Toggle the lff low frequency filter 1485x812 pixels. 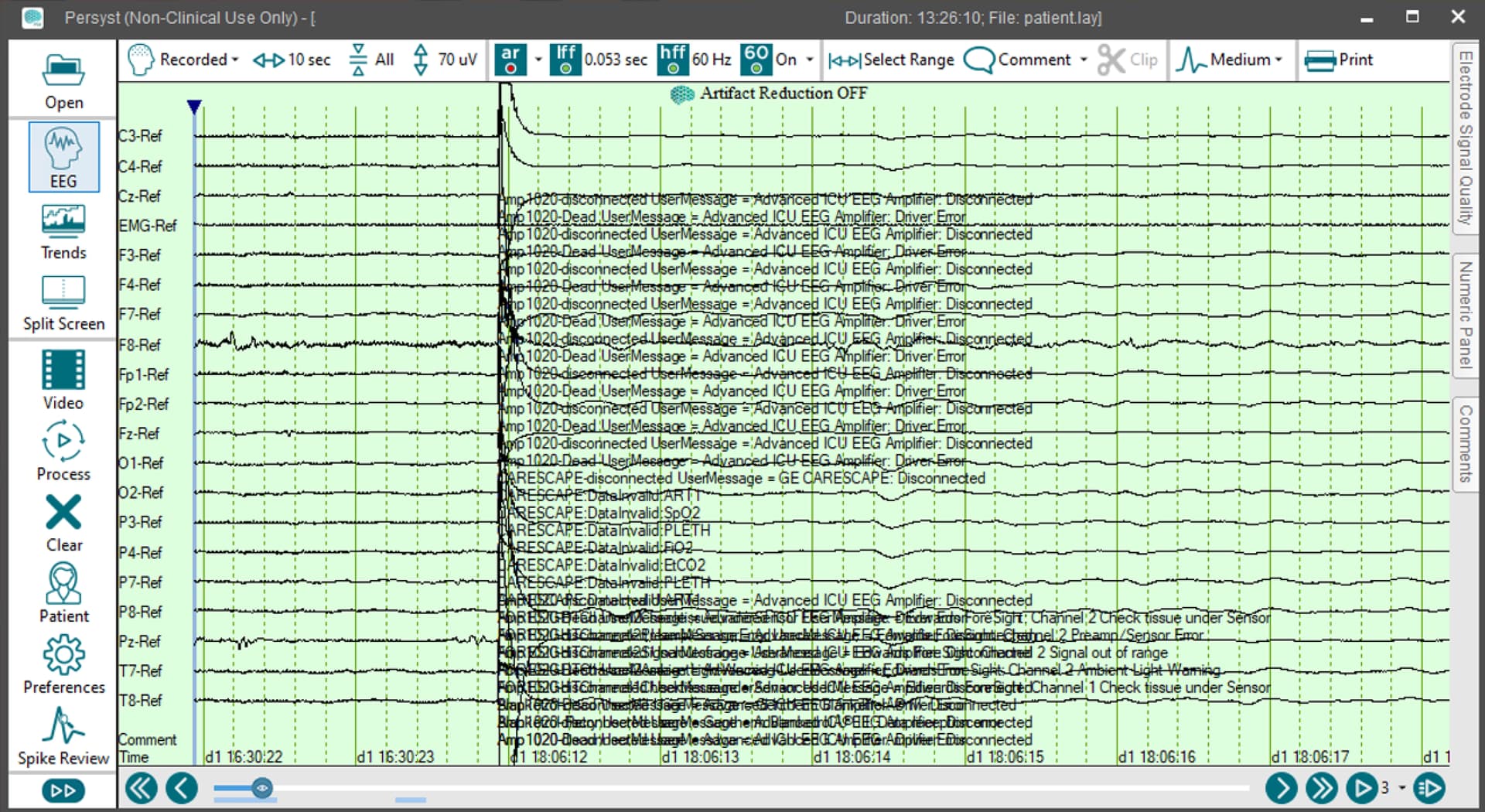565,60
